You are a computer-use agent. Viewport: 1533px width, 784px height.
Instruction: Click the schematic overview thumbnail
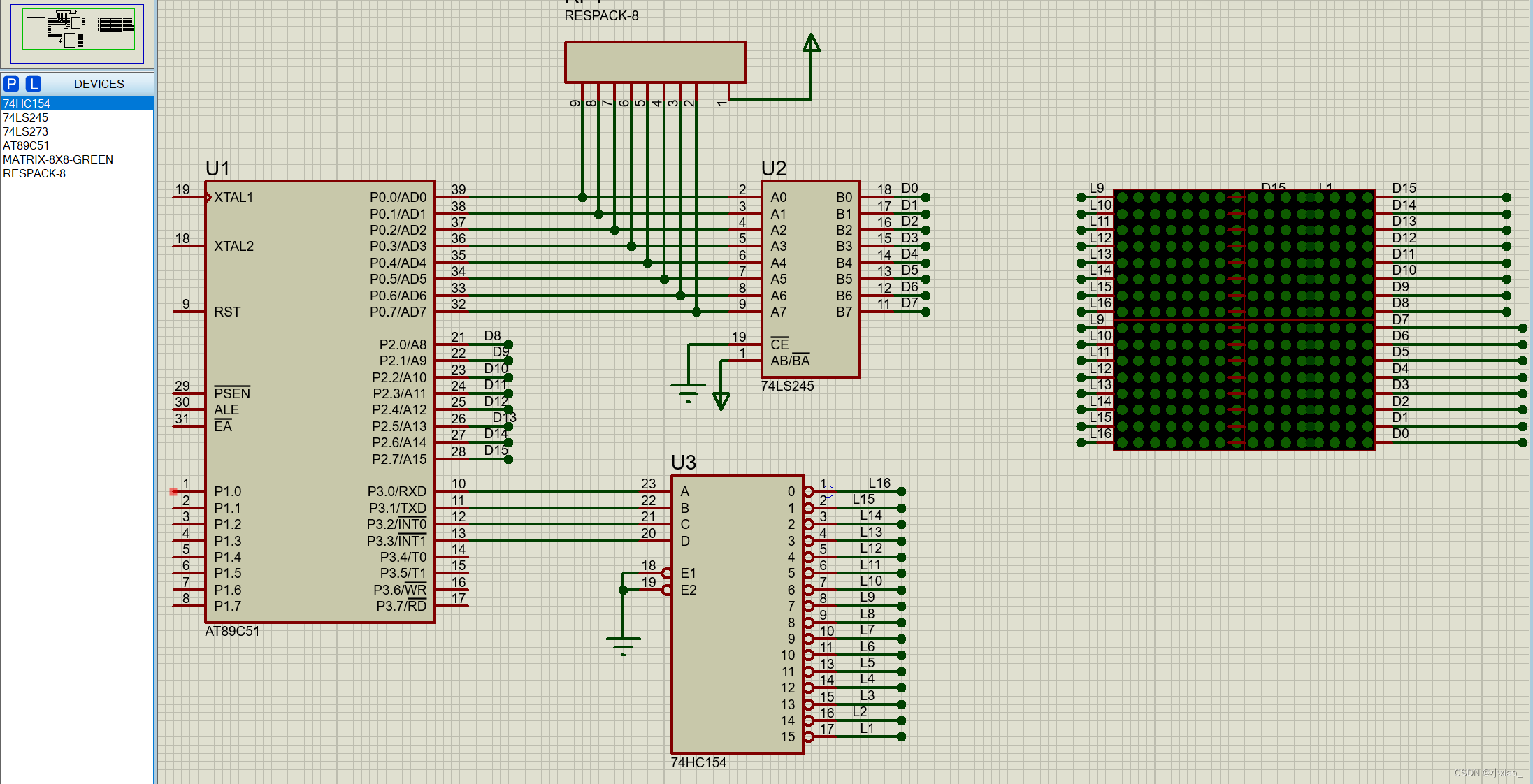77,33
